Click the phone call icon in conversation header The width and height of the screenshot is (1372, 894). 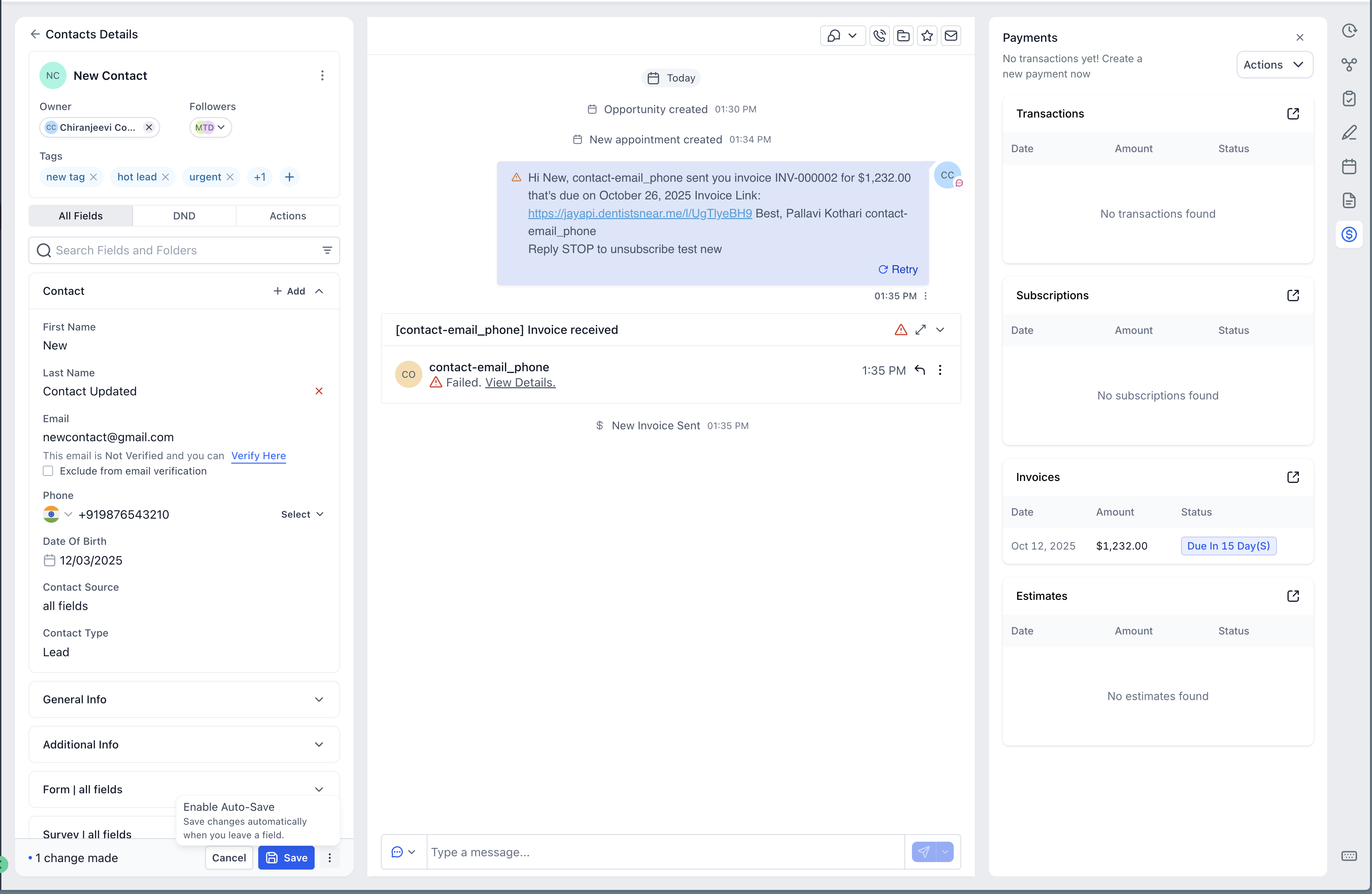pyautogui.click(x=879, y=36)
